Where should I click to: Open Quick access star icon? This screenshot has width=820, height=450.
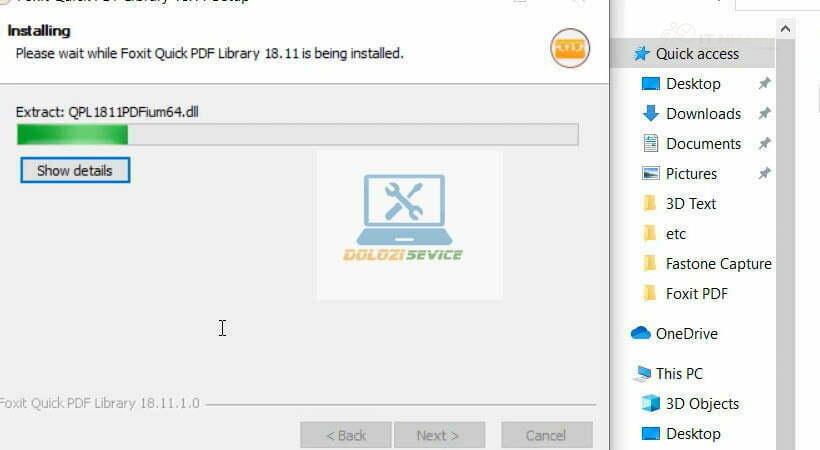coord(641,53)
